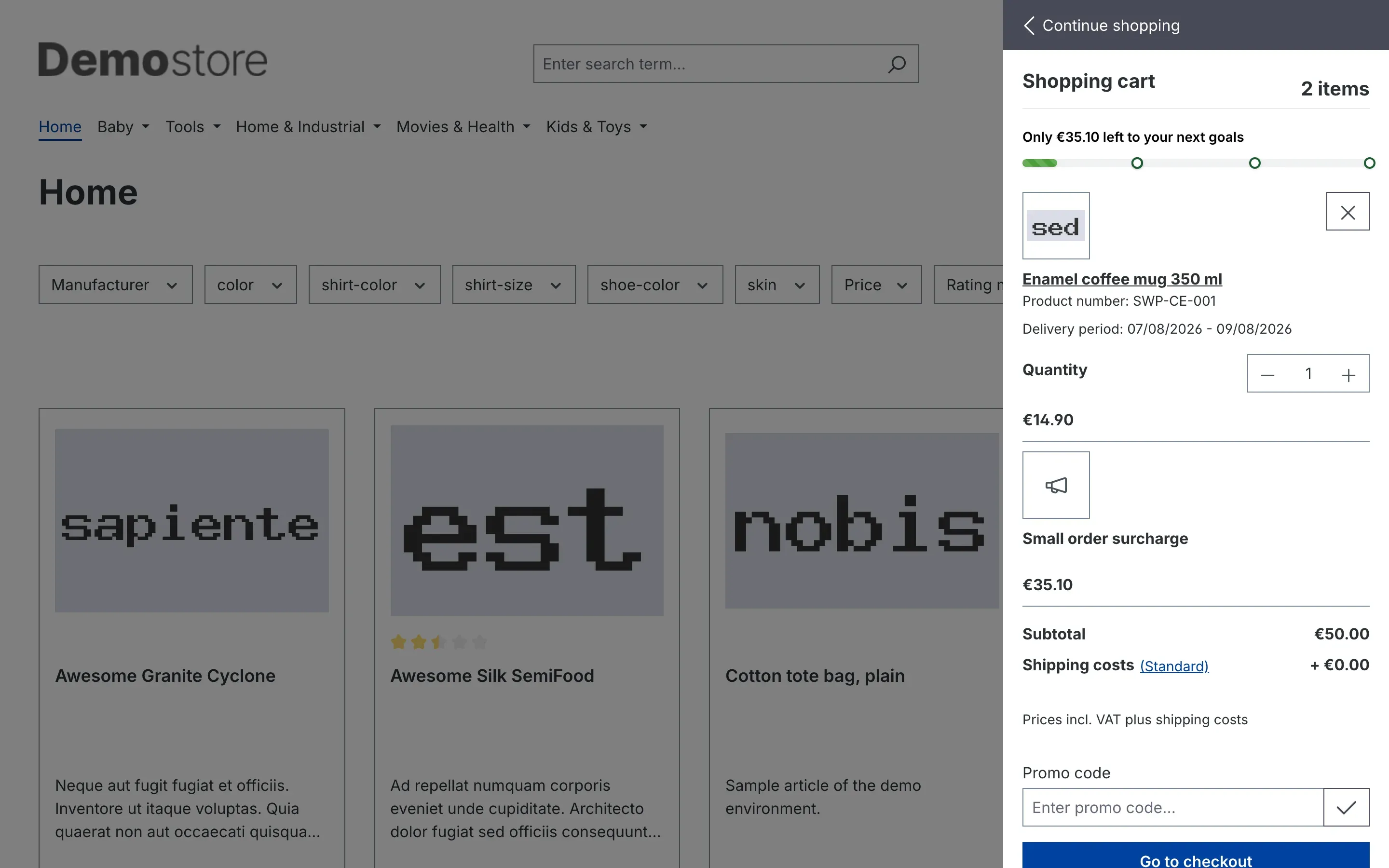Click the final goal marker on progress bar
This screenshot has width=1389, height=868.
(x=1369, y=163)
